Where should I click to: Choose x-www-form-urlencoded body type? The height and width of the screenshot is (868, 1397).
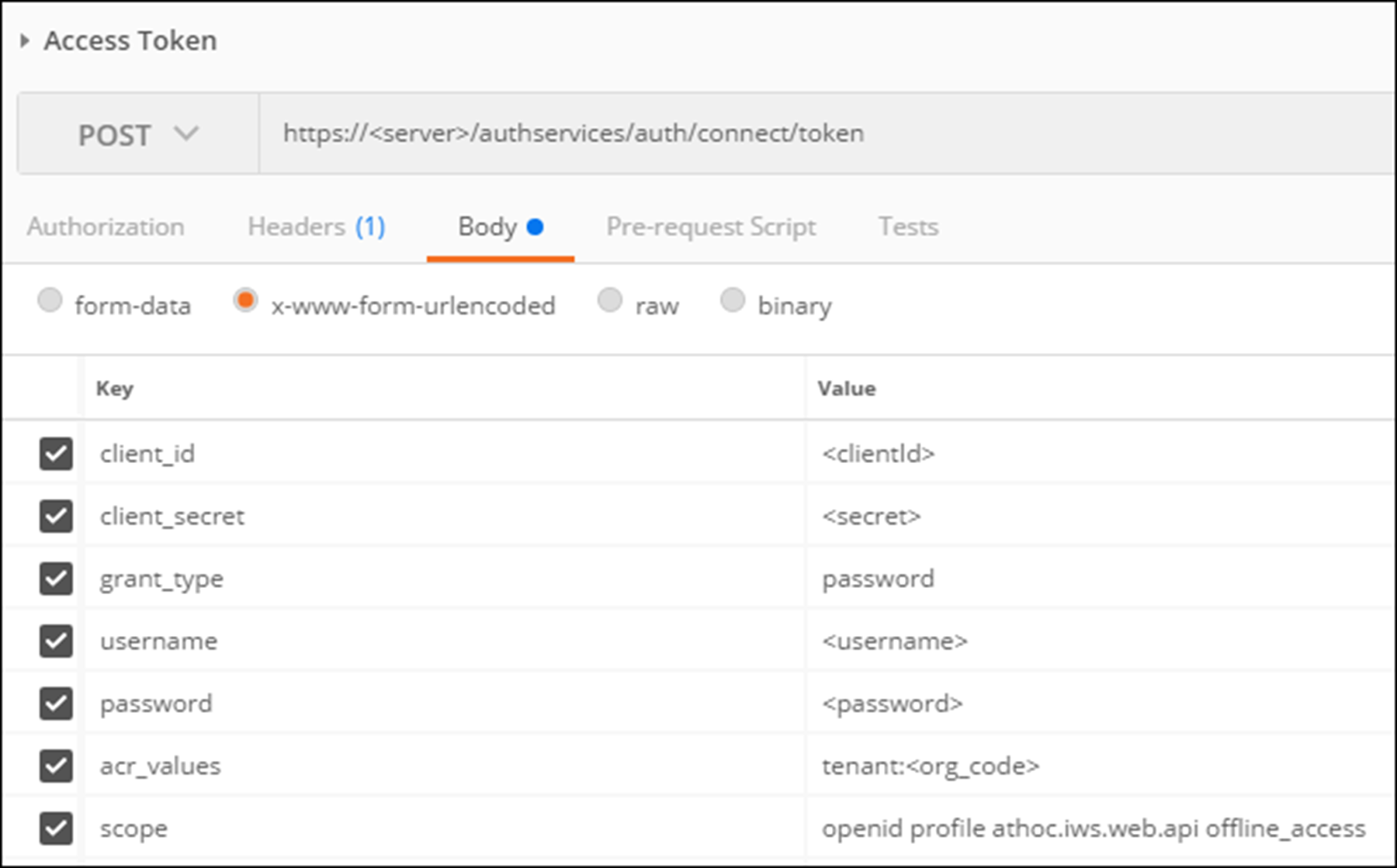tap(245, 301)
